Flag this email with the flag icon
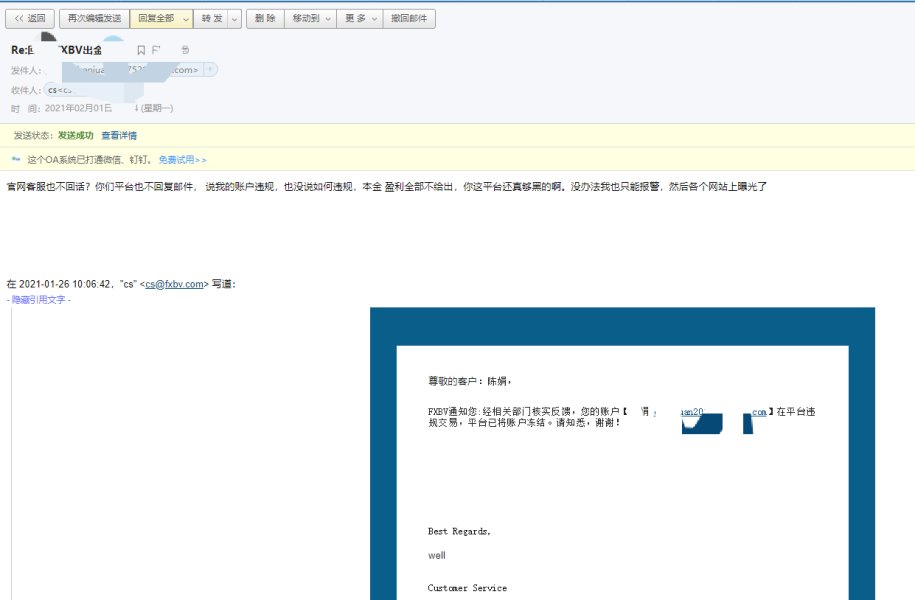Screen dimensions: 915x600 point(156,50)
